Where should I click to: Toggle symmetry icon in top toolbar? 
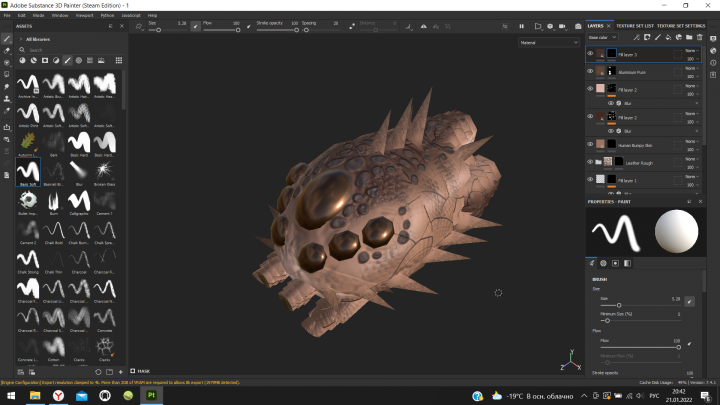click(423, 27)
